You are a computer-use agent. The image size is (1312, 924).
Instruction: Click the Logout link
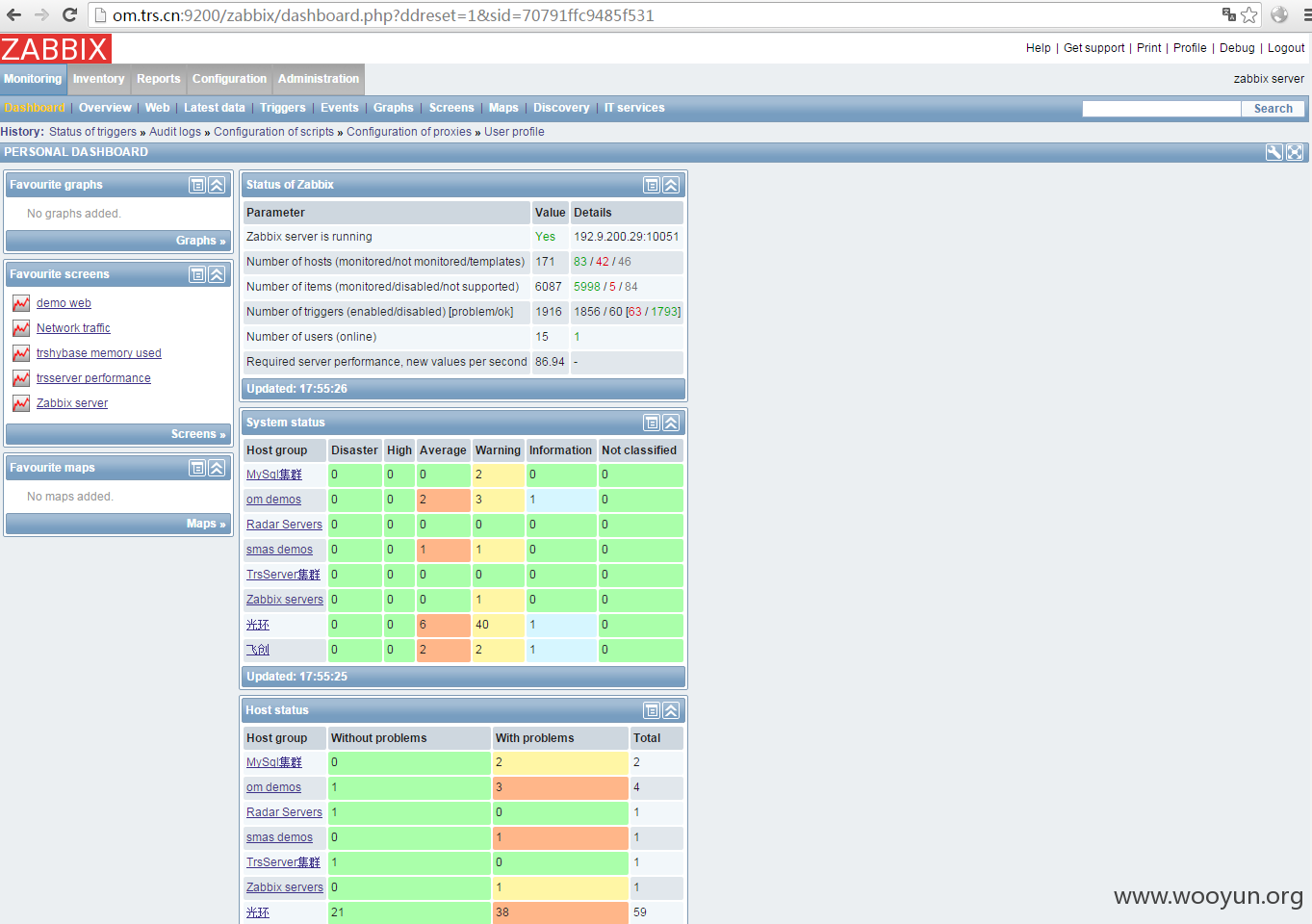pyautogui.click(x=1286, y=48)
